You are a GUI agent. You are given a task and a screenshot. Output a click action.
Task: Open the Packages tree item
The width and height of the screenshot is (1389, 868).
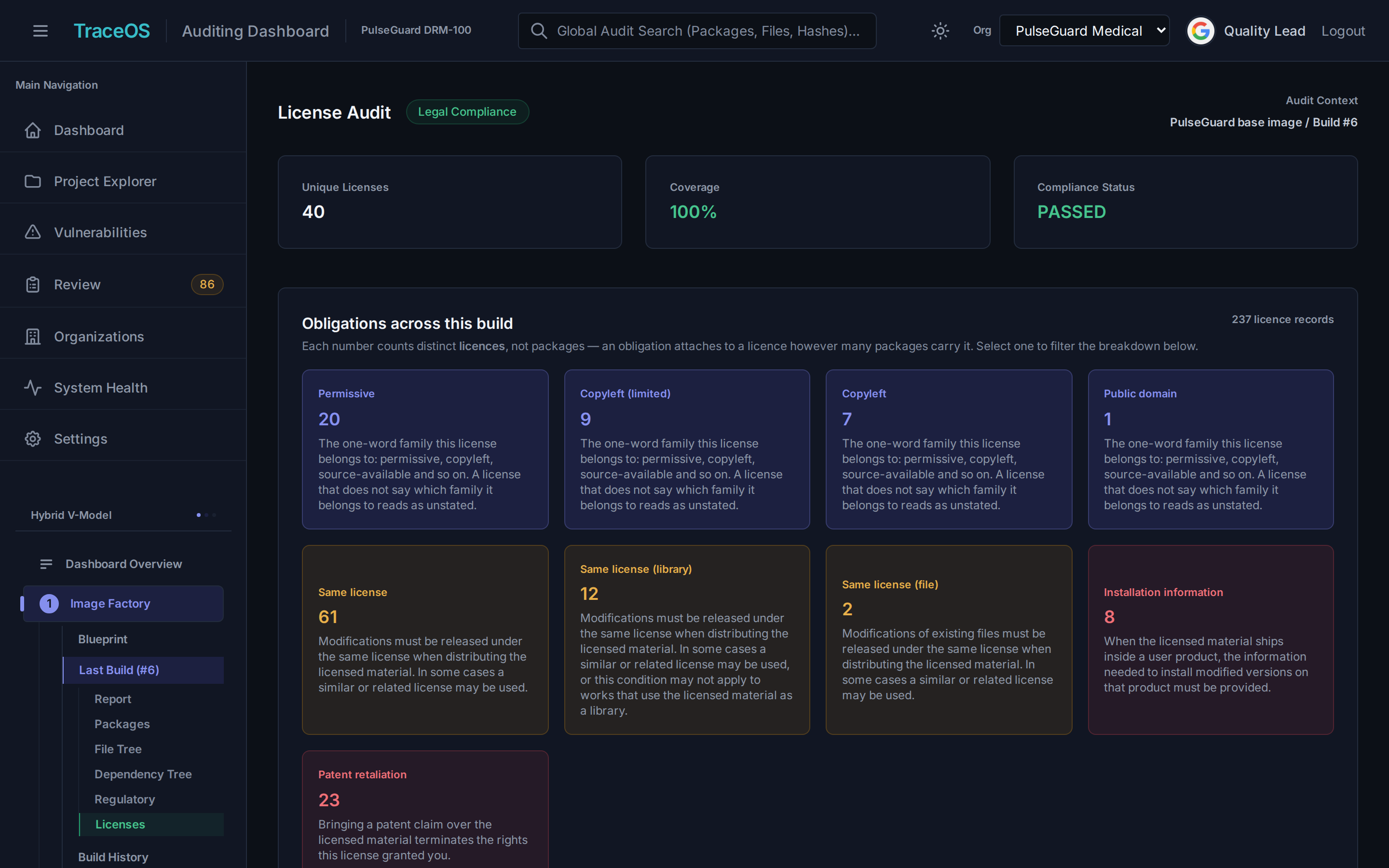click(x=151, y=724)
